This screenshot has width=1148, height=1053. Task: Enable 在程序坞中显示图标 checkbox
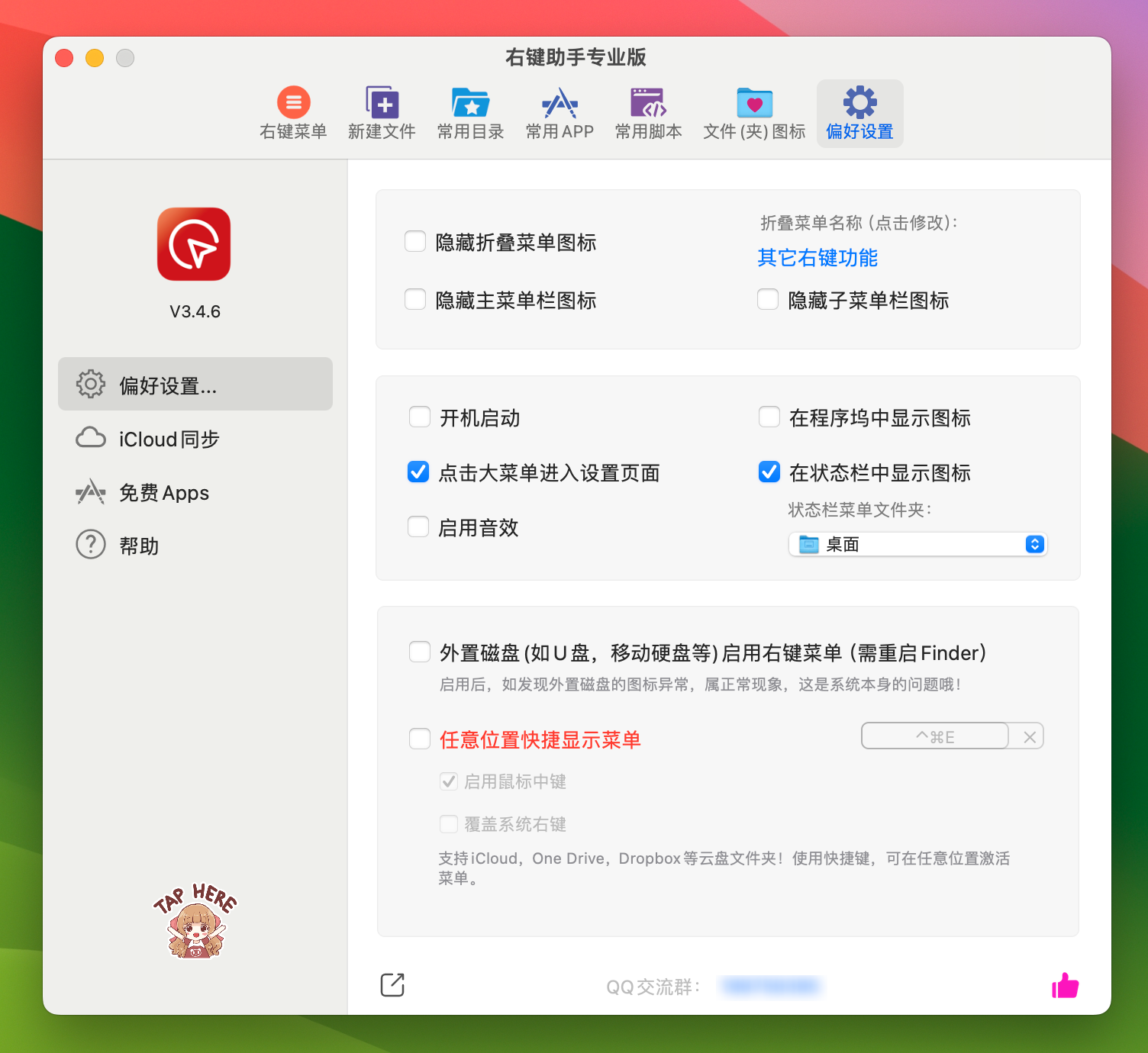769,417
